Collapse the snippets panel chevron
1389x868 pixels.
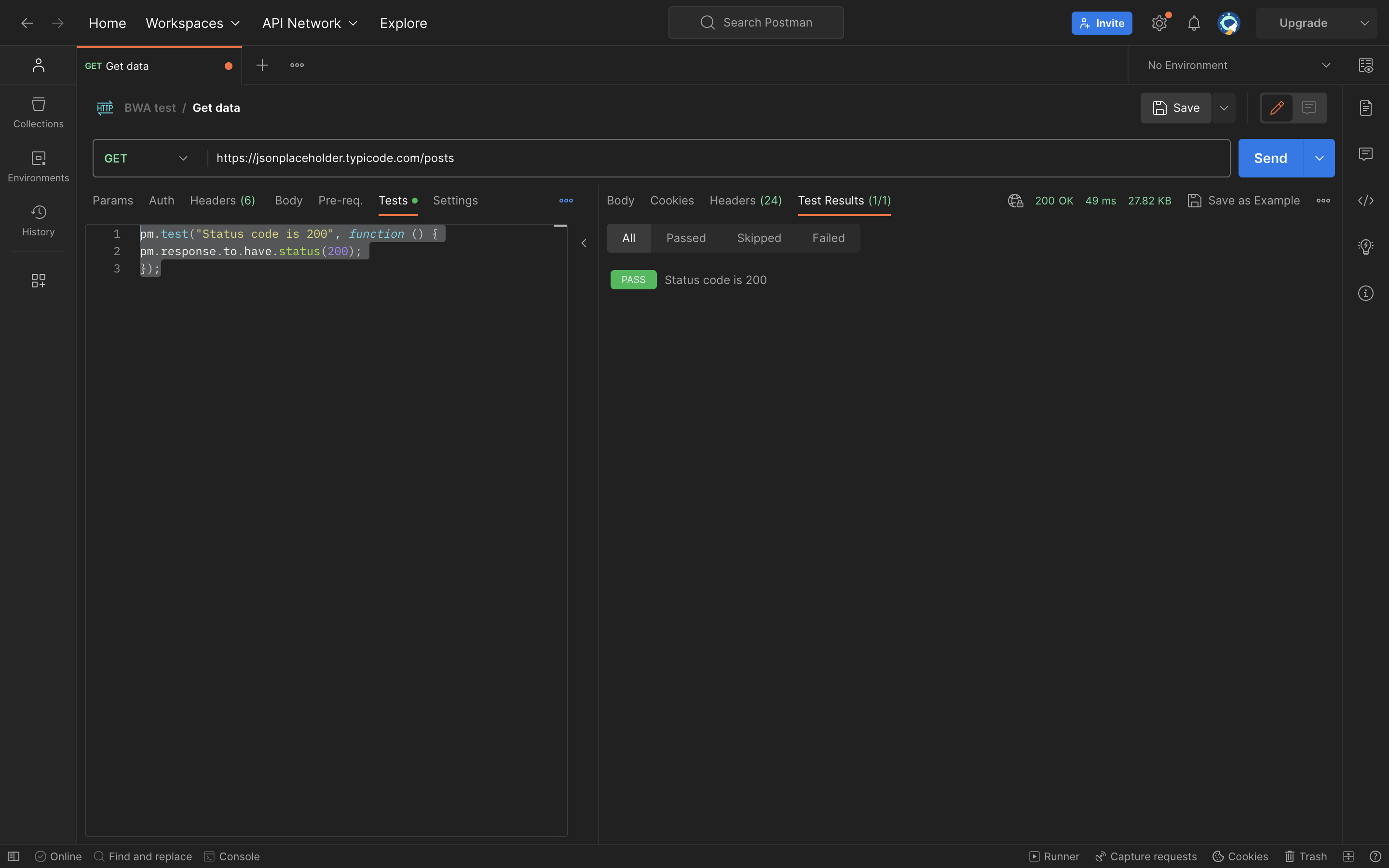click(x=584, y=244)
